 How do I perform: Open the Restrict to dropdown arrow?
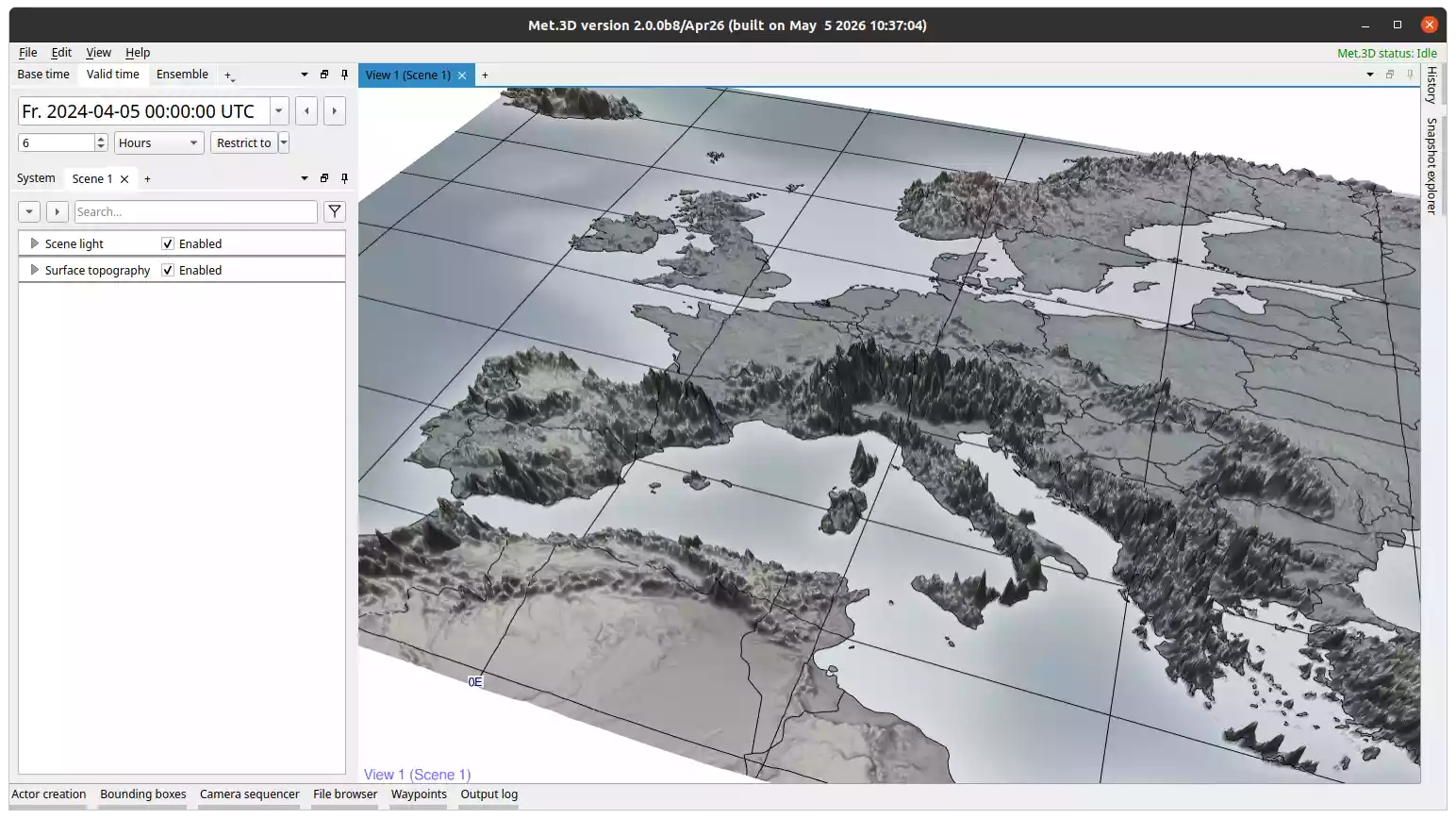point(284,143)
